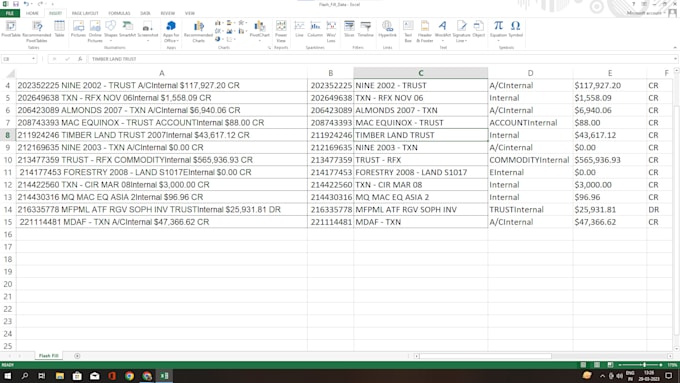Select cell containing $565,936.93
Screen dimensions: 680x383
(610, 160)
